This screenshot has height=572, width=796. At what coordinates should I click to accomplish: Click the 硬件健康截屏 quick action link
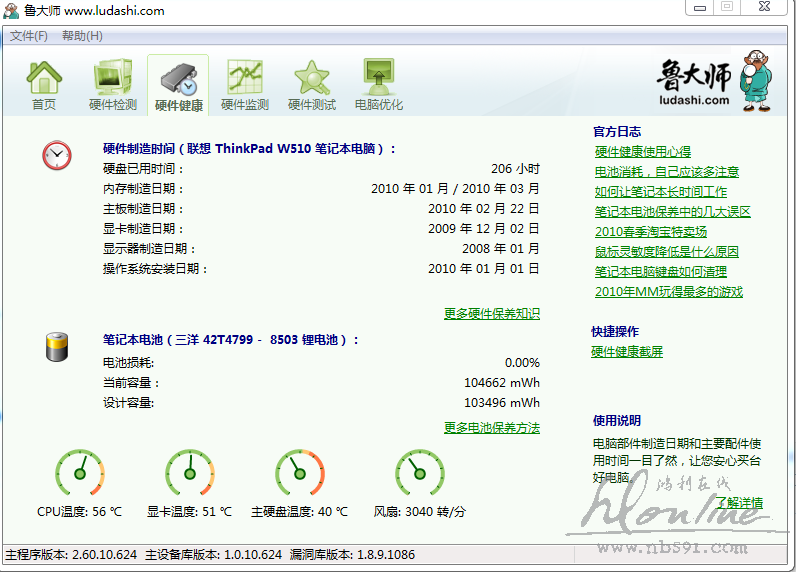coord(626,351)
